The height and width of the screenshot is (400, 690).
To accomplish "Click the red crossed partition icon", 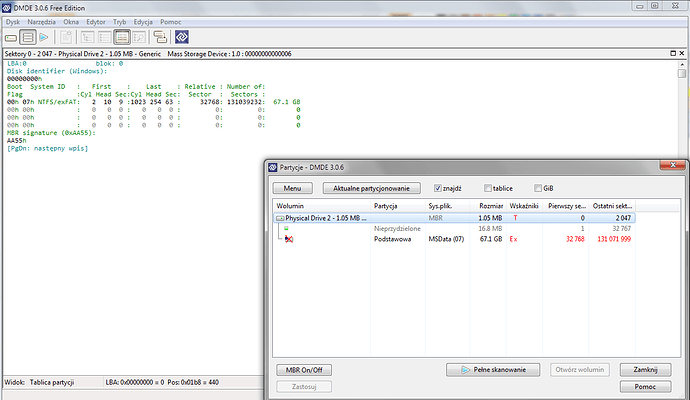I will click(x=289, y=239).
